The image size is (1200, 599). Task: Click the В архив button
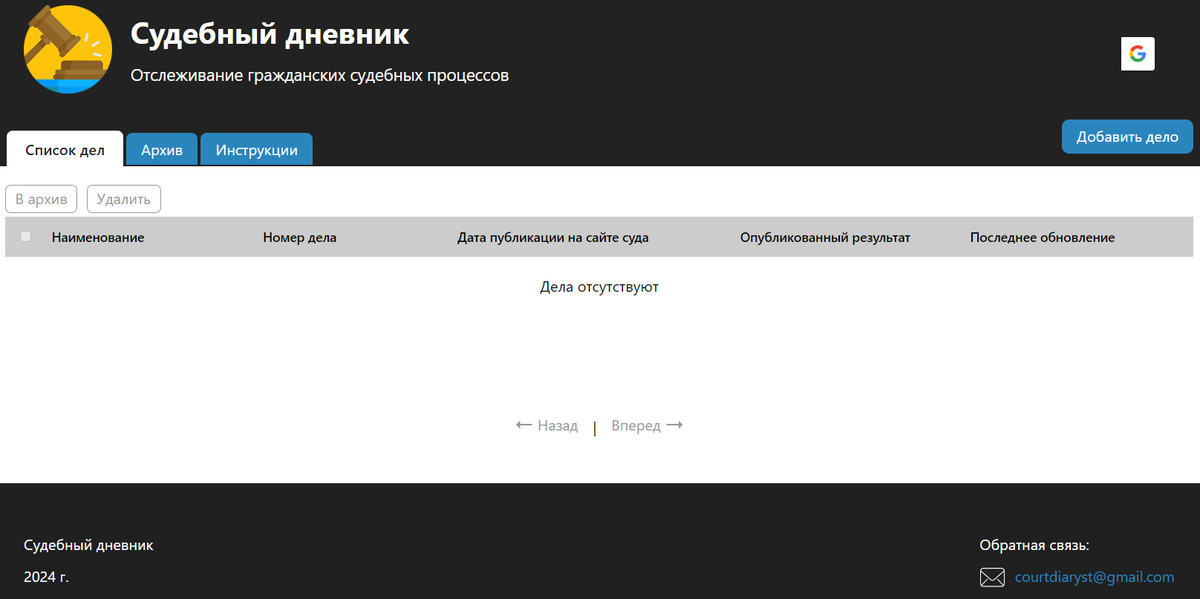[x=41, y=199]
